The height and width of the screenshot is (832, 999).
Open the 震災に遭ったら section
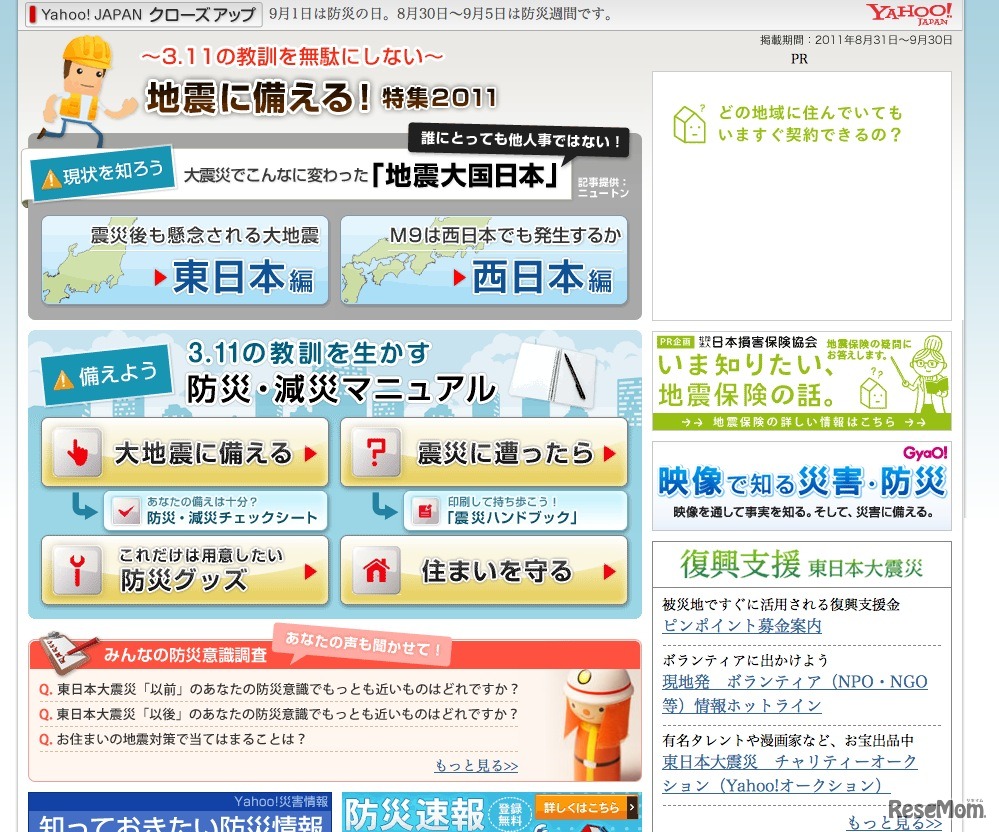pos(484,453)
